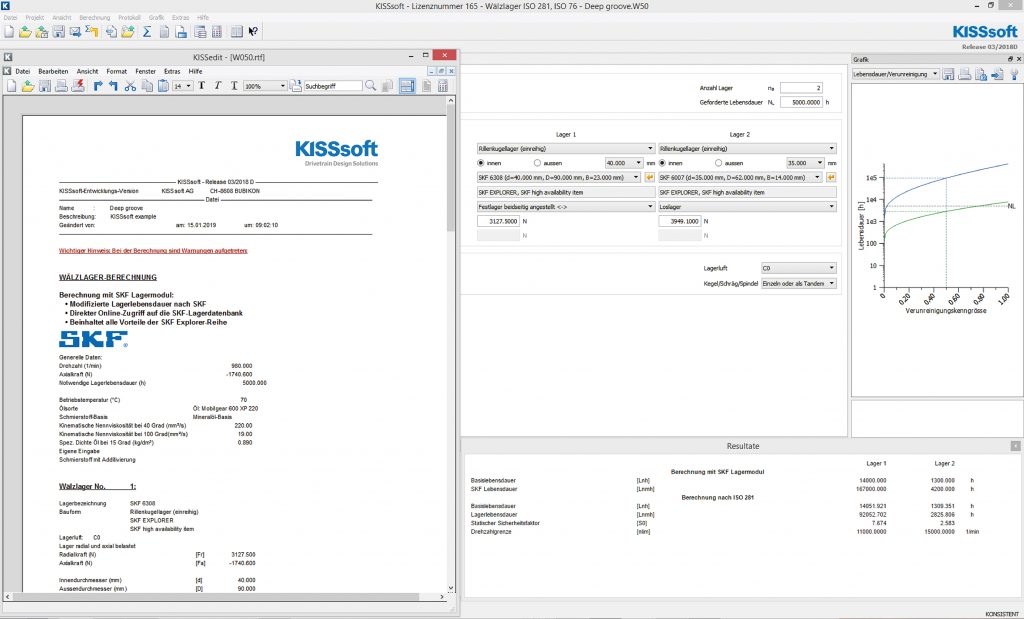Click the KISSedit document vertical scrollbar
This screenshot has width=1024, height=619.
click(451, 300)
